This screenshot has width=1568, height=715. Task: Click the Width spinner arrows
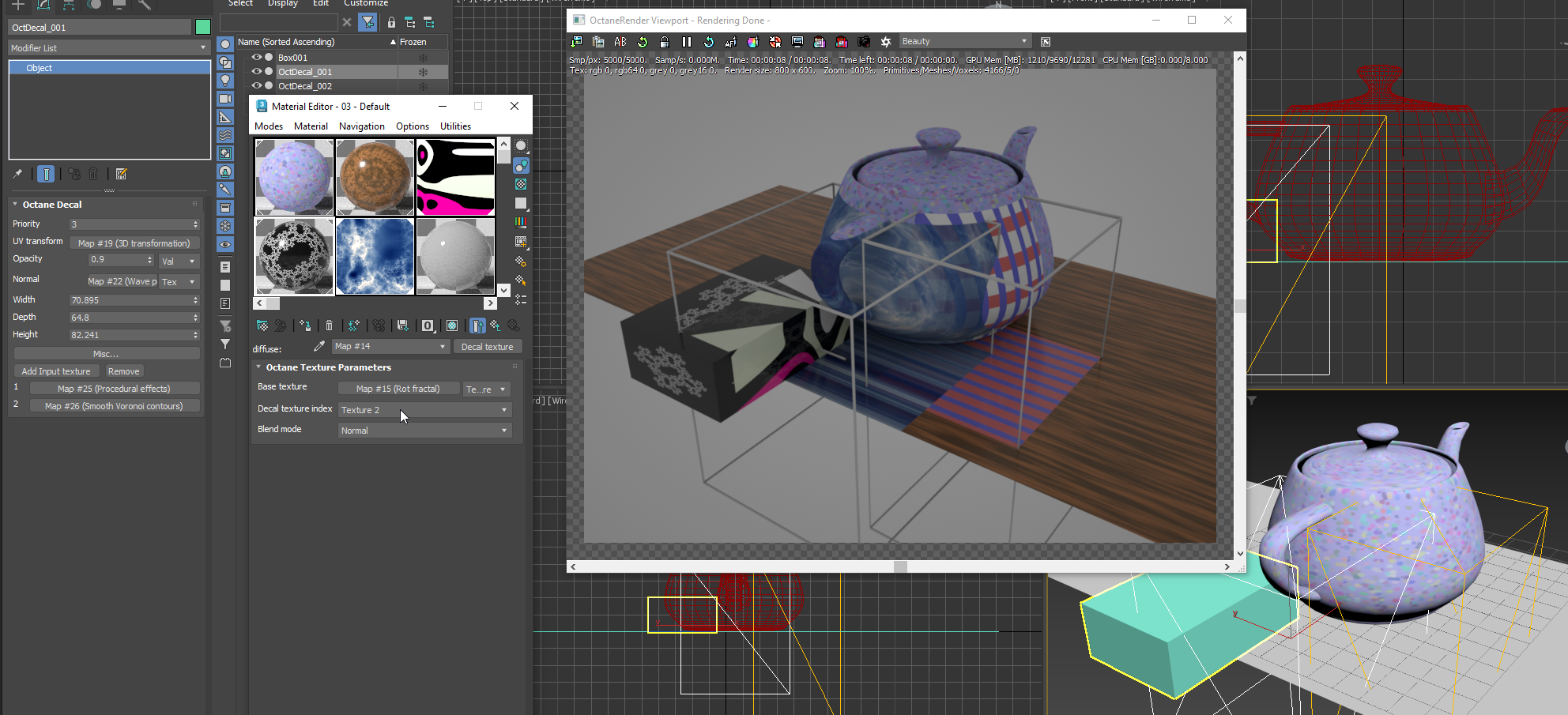click(x=195, y=300)
